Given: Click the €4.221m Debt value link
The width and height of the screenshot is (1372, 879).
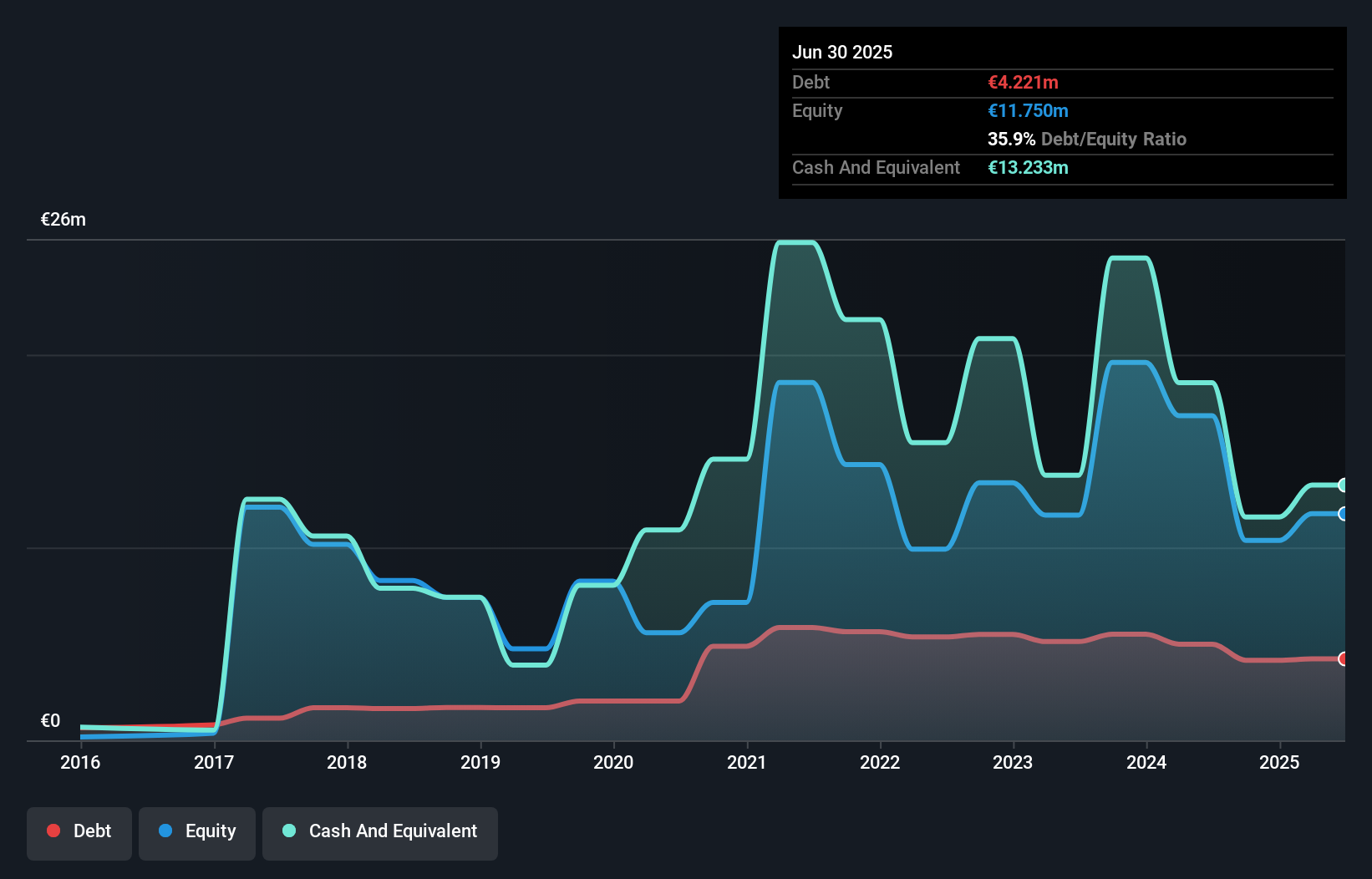Looking at the screenshot, I should [1023, 83].
